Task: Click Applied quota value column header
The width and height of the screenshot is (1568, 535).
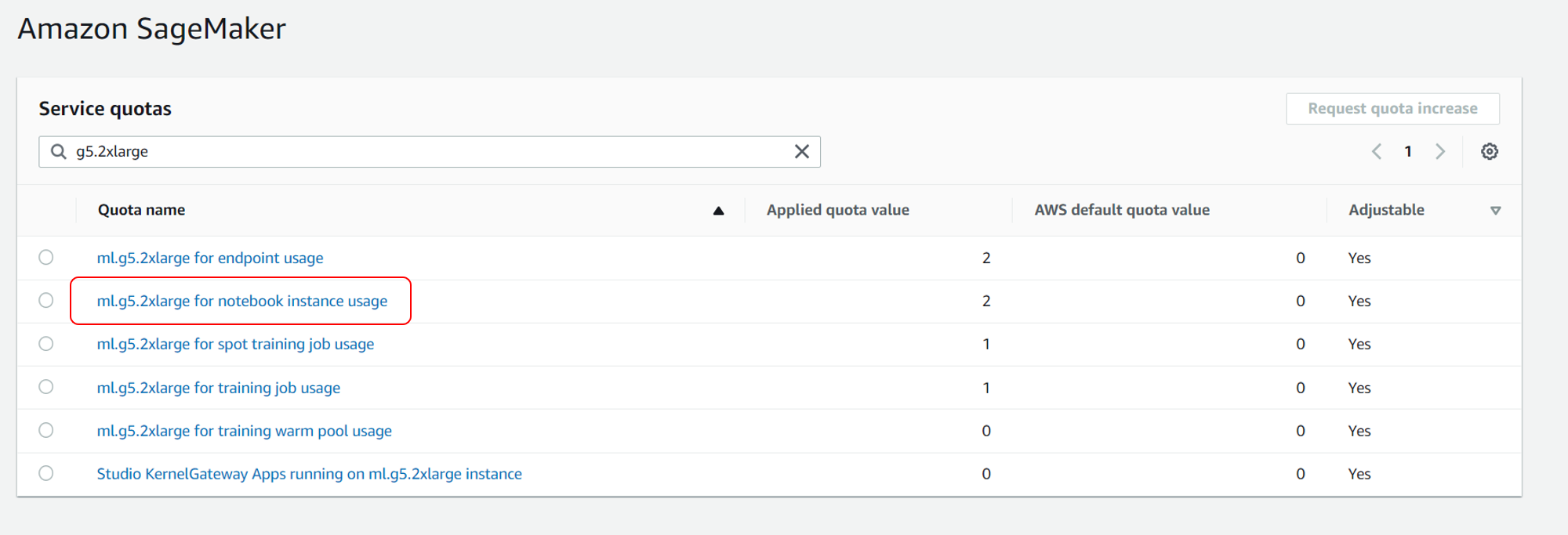Action: [837, 210]
